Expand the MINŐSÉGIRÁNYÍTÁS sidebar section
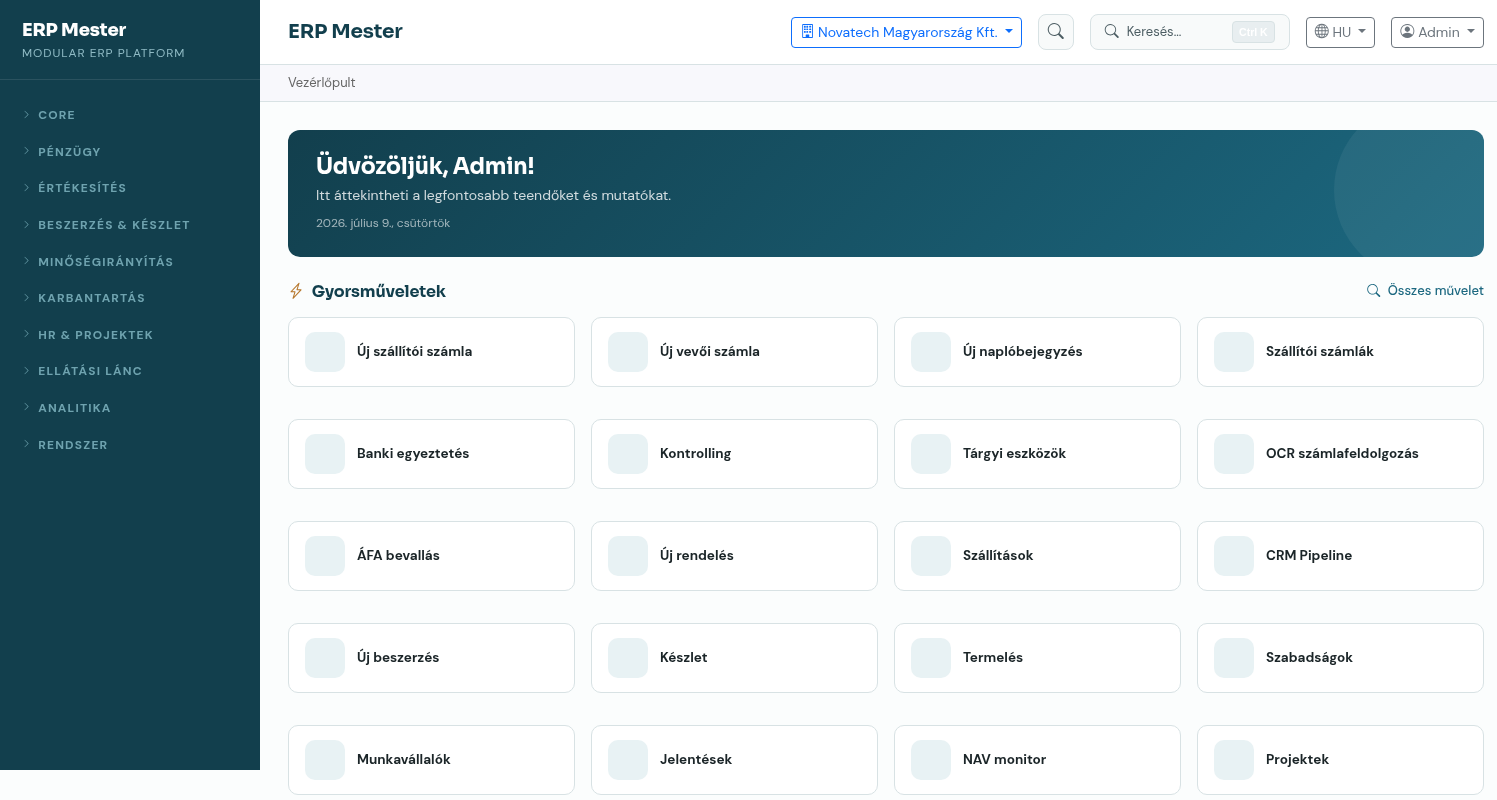This screenshot has width=1497, height=800. (130, 262)
